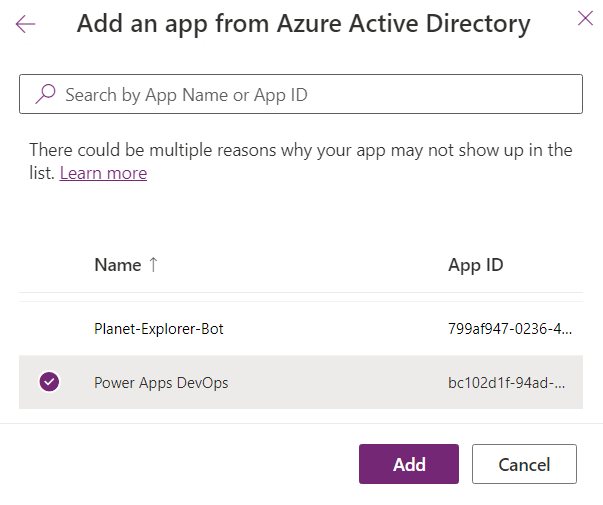Click the search magnifier icon
Viewport: 603px width, 505px height.
45,95
